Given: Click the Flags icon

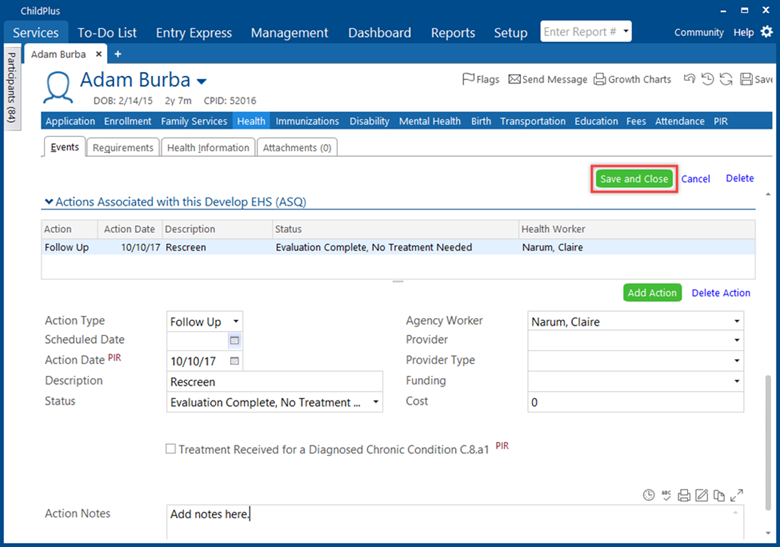Looking at the screenshot, I should tap(467, 80).
